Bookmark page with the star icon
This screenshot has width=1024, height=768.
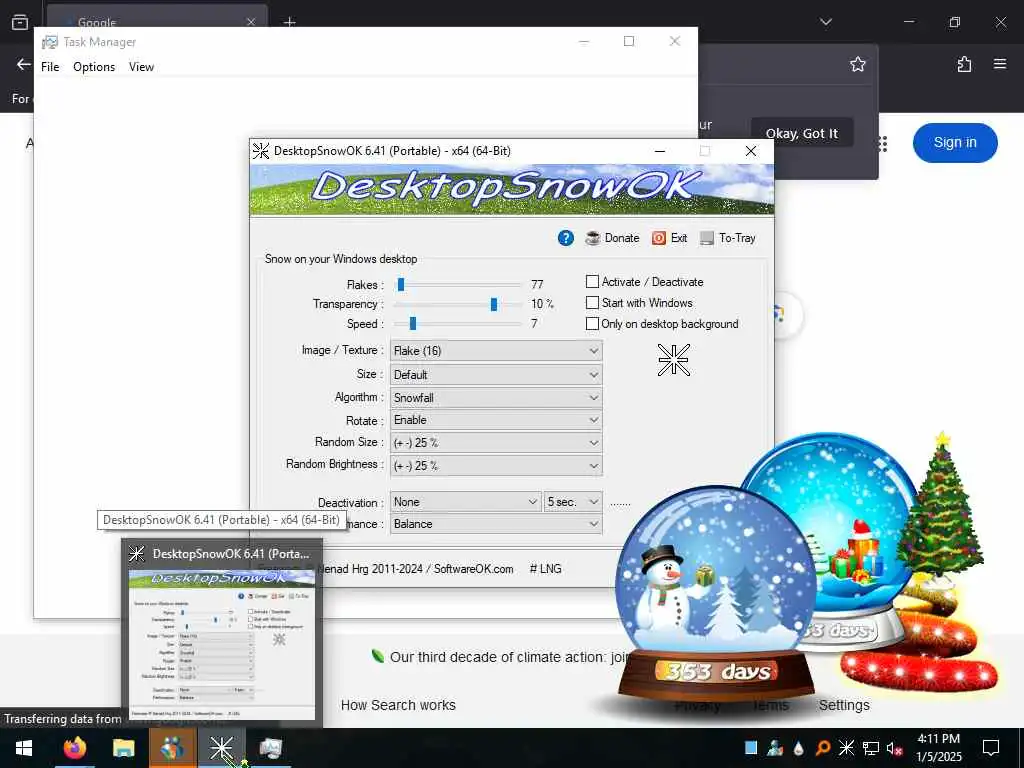[x=857, y=64]
